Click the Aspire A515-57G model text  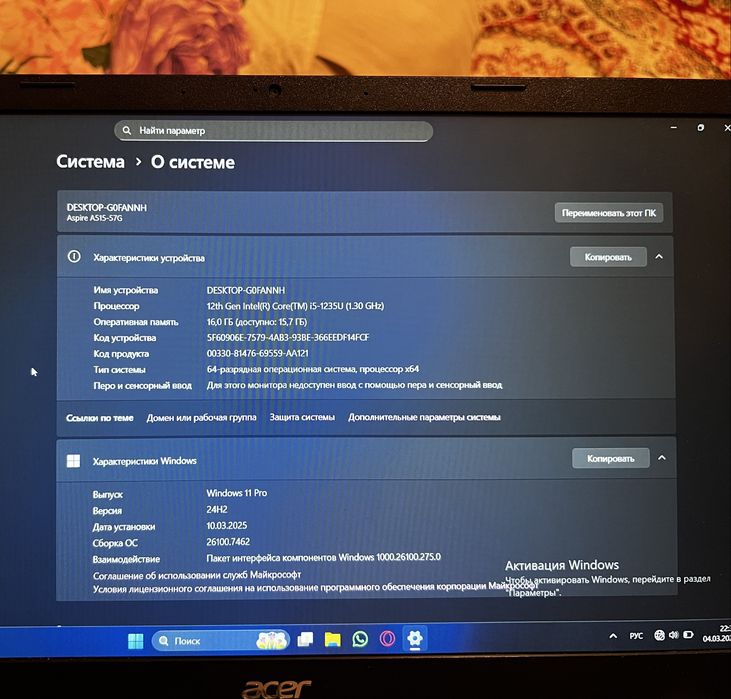coord(95,218)
